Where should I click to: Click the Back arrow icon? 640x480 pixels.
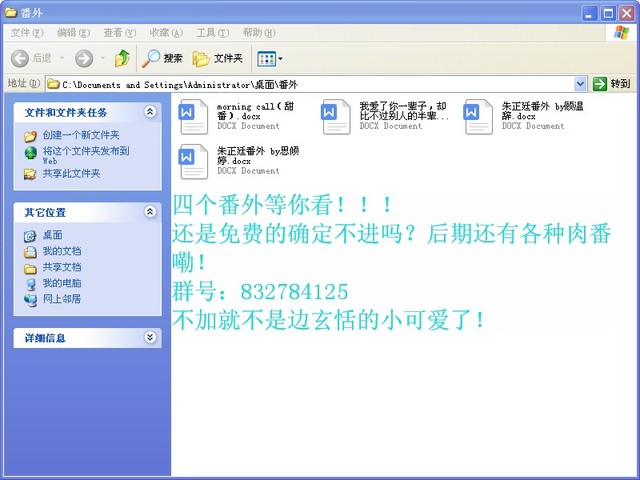(x=20, y=59)
